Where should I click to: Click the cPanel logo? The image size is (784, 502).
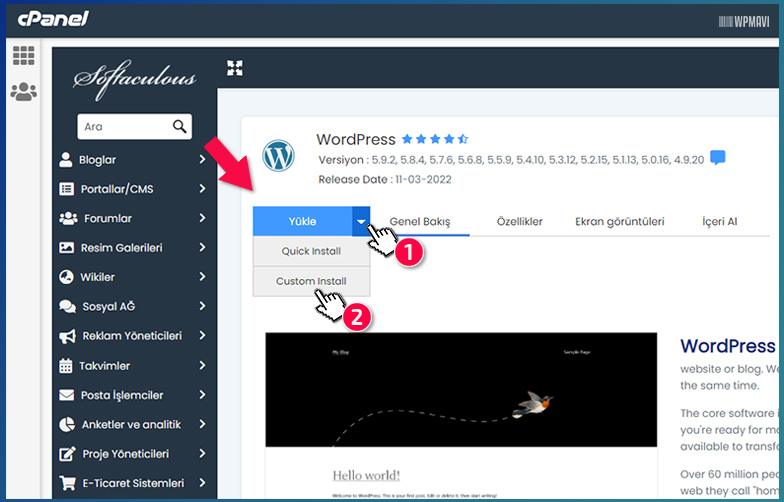53,19
